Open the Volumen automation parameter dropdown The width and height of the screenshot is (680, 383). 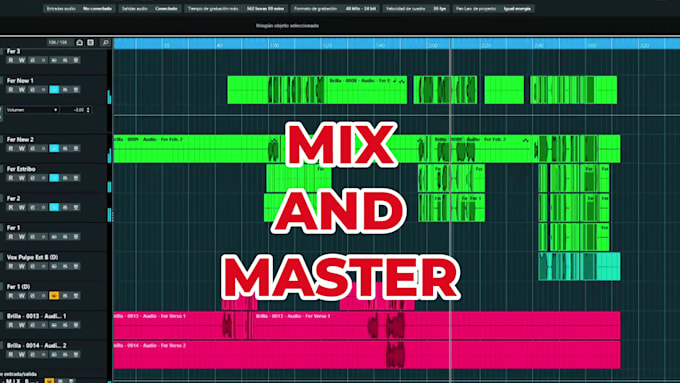pos(32,110)
